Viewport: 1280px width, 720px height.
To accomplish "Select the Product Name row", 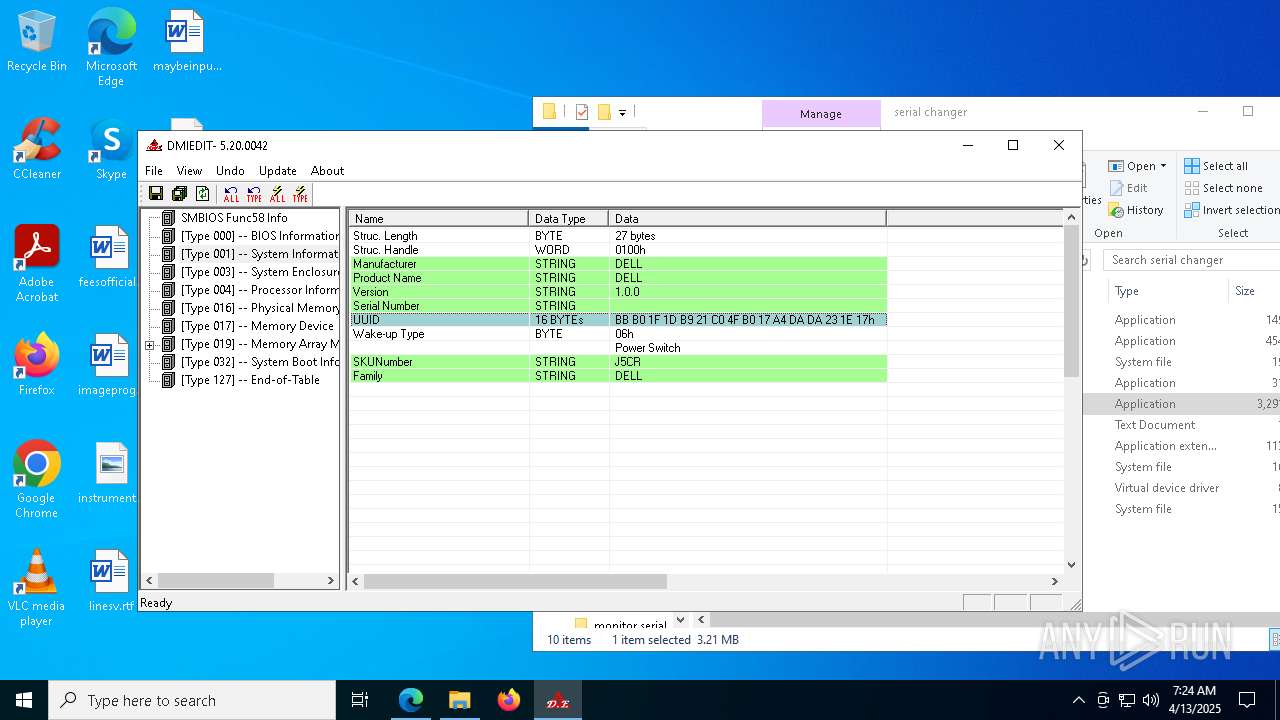I will click(x=618, y=278).
